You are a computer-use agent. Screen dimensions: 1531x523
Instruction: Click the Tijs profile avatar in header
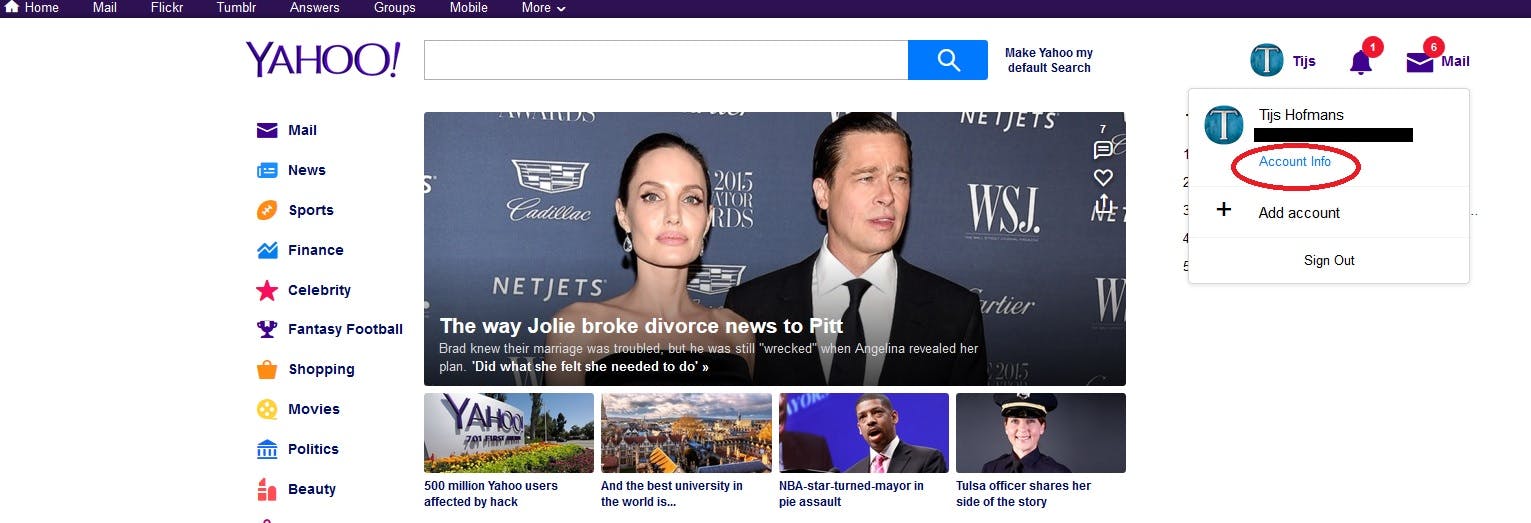tap(1267, 60)
